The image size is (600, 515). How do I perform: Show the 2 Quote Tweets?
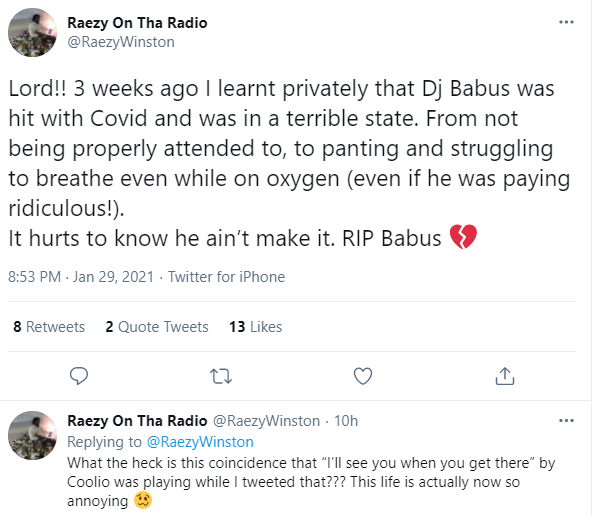[157, 327]
